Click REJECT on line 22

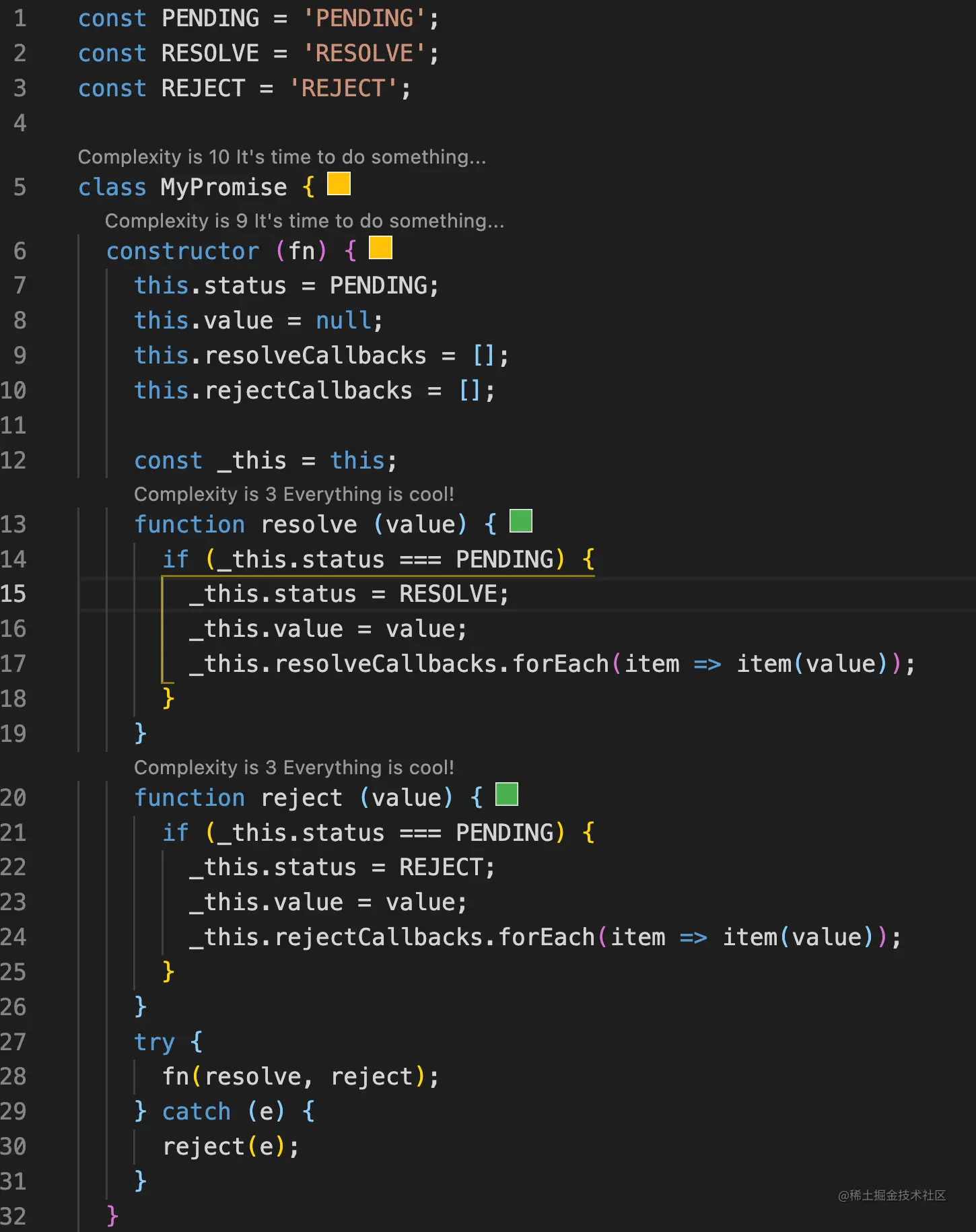[441, 867]
